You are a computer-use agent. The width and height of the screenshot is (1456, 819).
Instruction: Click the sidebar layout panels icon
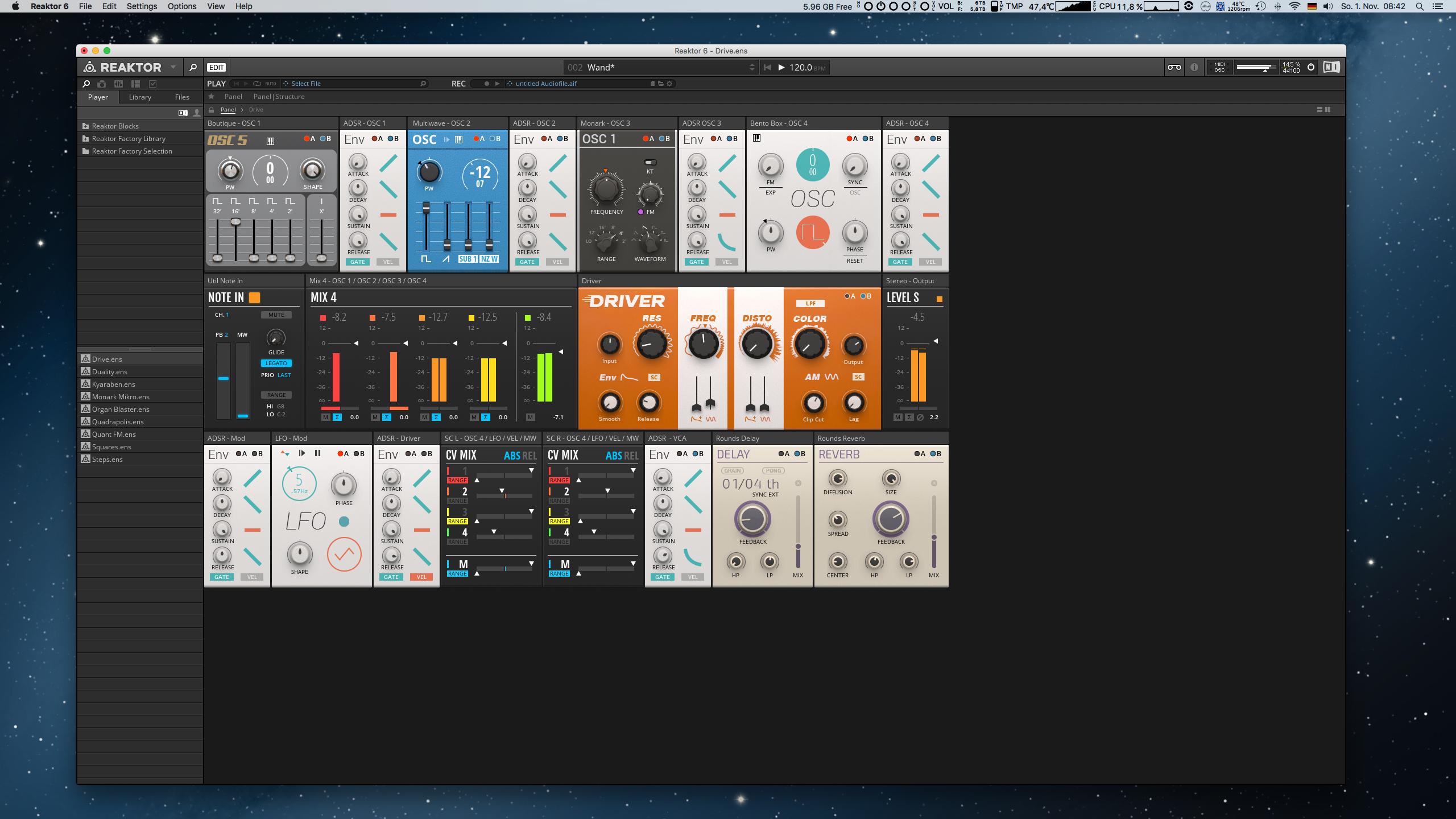point(135,84)
